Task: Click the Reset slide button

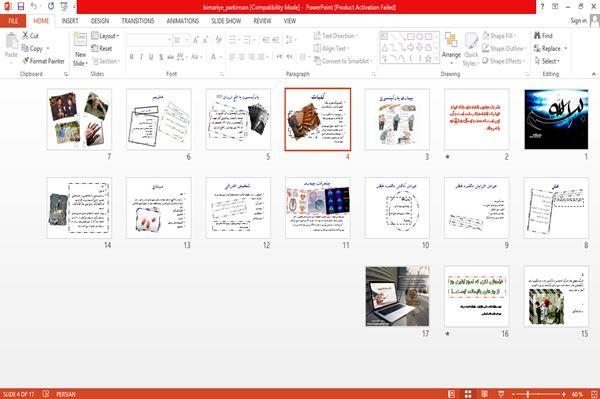Action: 102,48
